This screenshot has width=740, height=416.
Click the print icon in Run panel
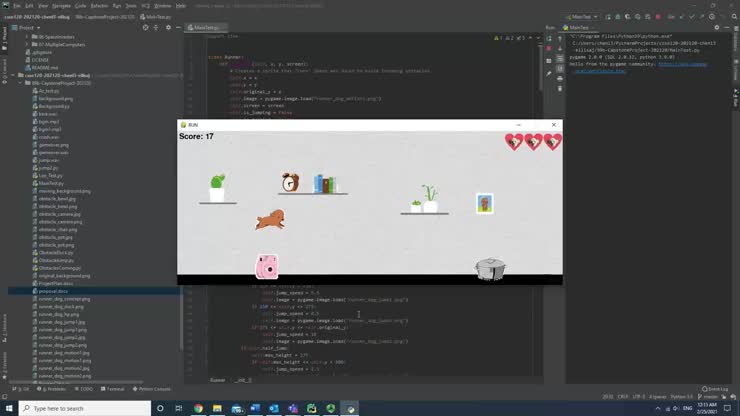[x=560, y=78]
